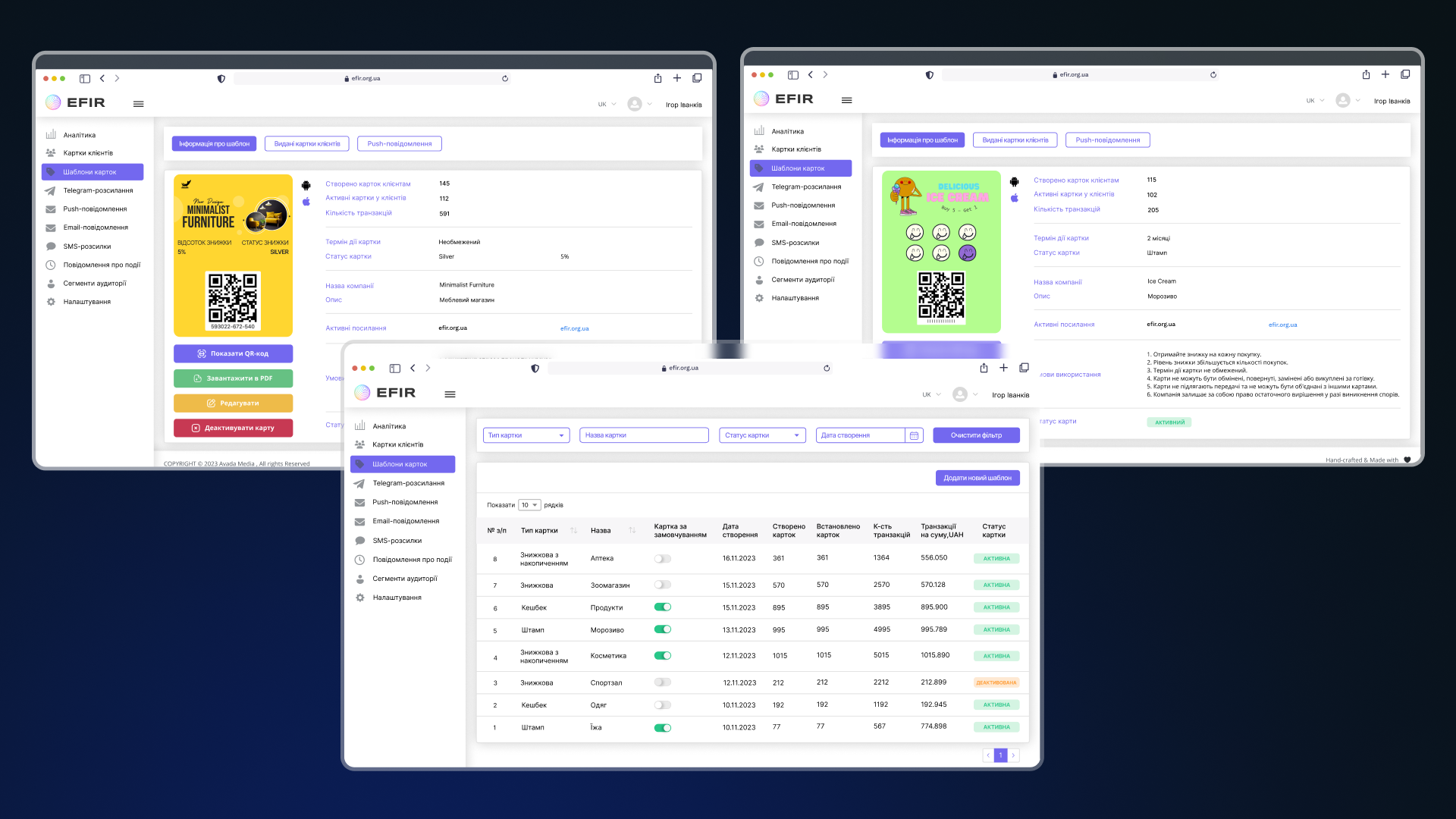Open Статус картки filter dropdown
Image resolution: width=1456 pixels, height=819 pixels.
pyautogui.click(x=762, y=435)
